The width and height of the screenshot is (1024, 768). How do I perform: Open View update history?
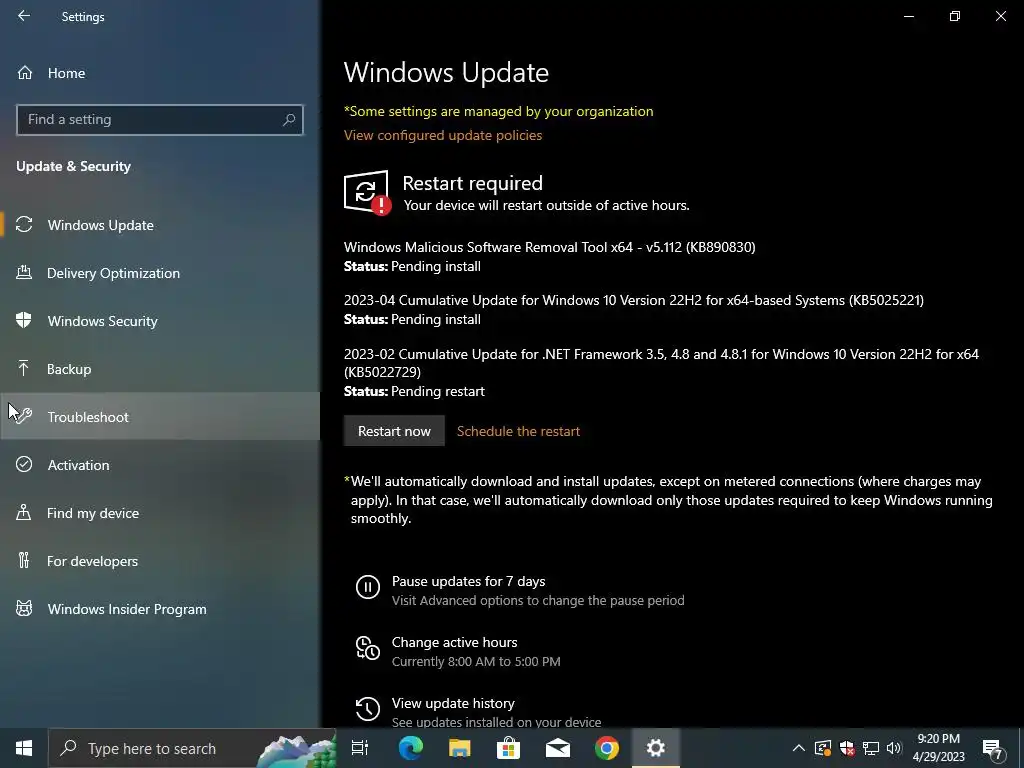pos(453,703)
